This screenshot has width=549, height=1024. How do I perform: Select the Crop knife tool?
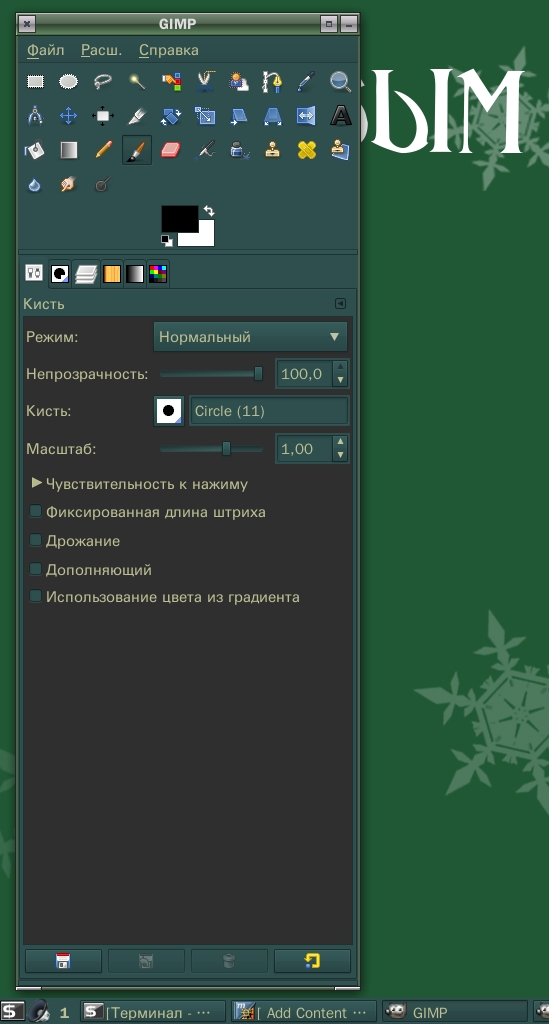(136, 116)
